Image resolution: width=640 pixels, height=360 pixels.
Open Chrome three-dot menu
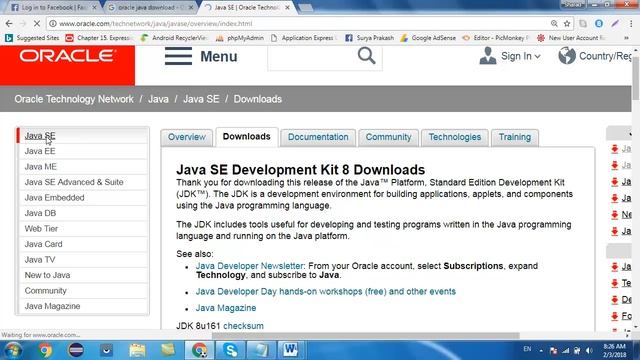pos(631,24)
